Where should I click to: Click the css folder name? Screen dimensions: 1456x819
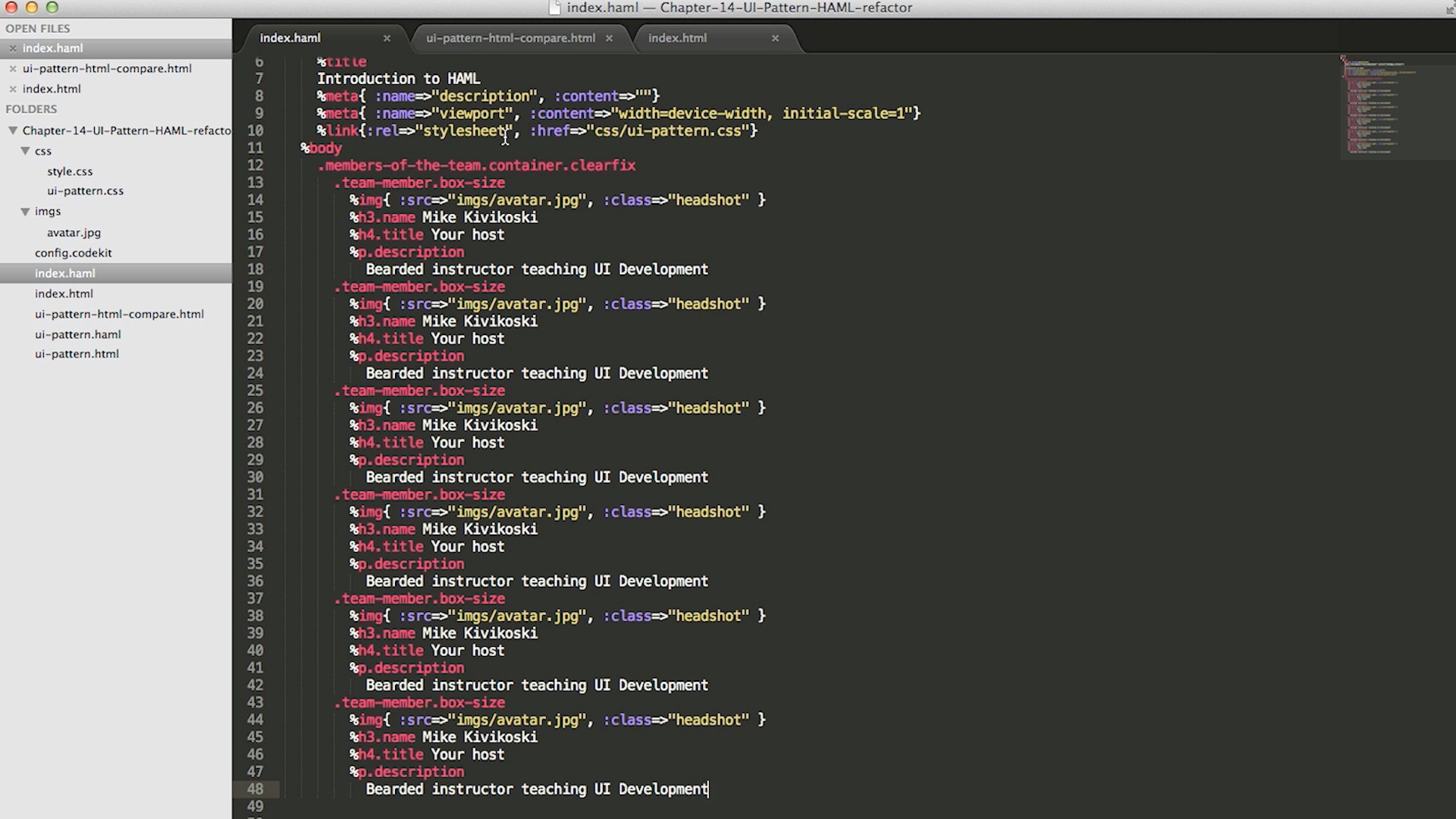[43, 151]
